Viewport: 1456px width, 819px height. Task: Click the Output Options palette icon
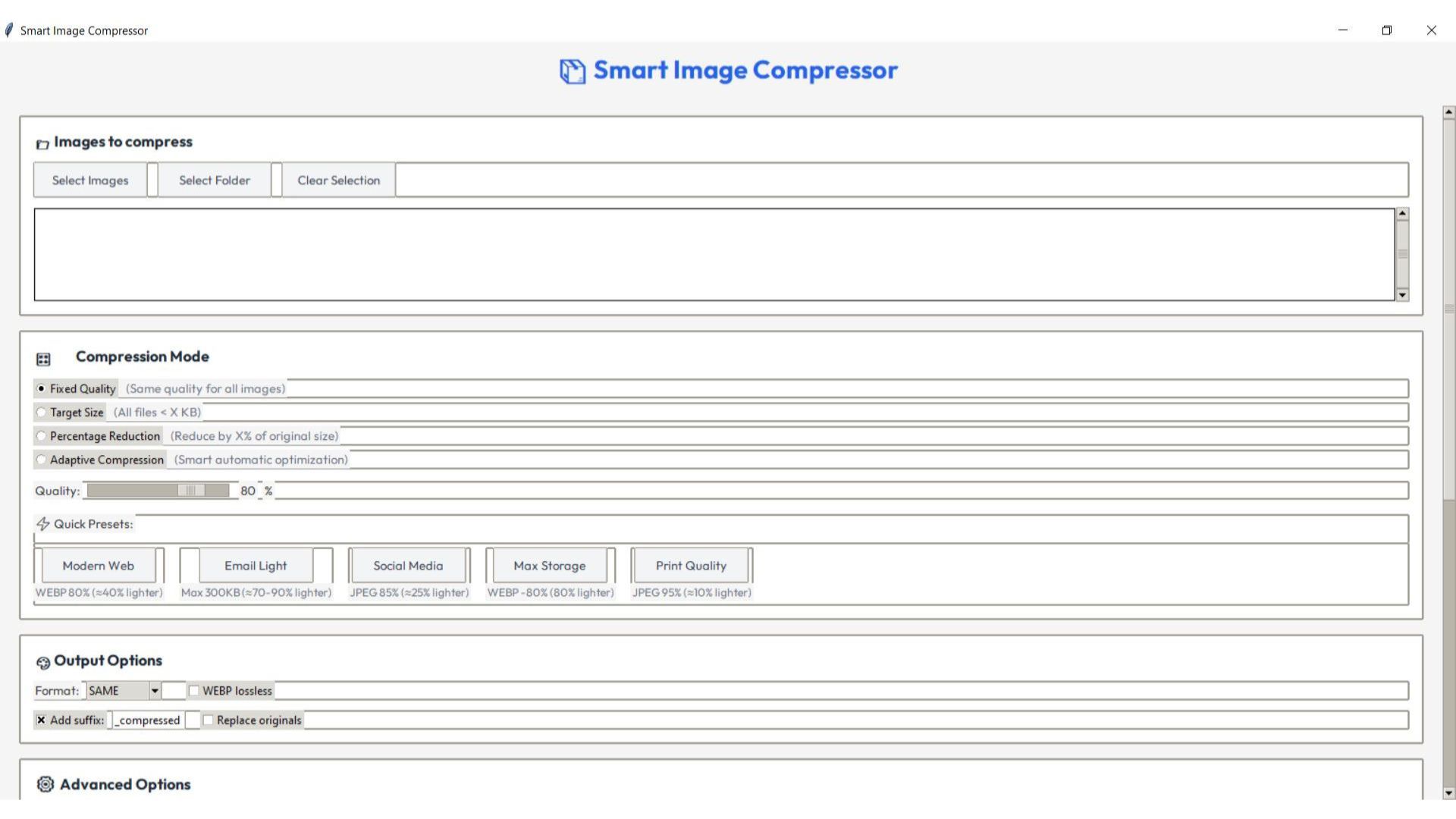[x=43, y=663]
